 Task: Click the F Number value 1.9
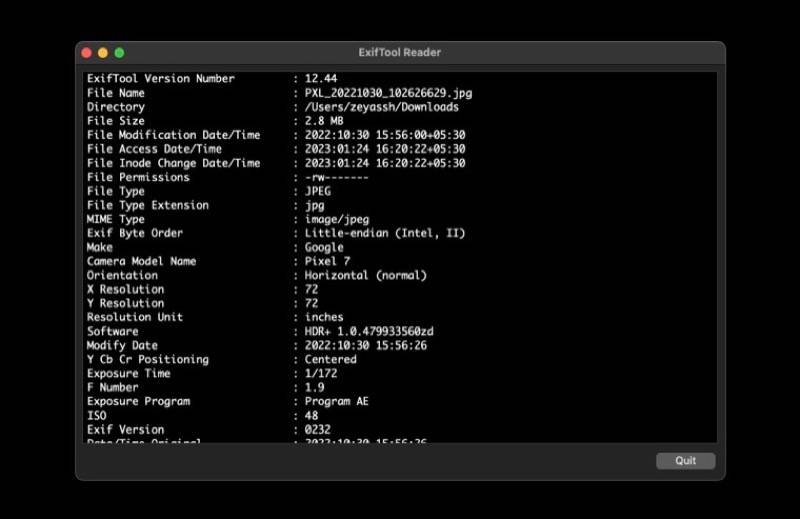[x=314, y=387]
